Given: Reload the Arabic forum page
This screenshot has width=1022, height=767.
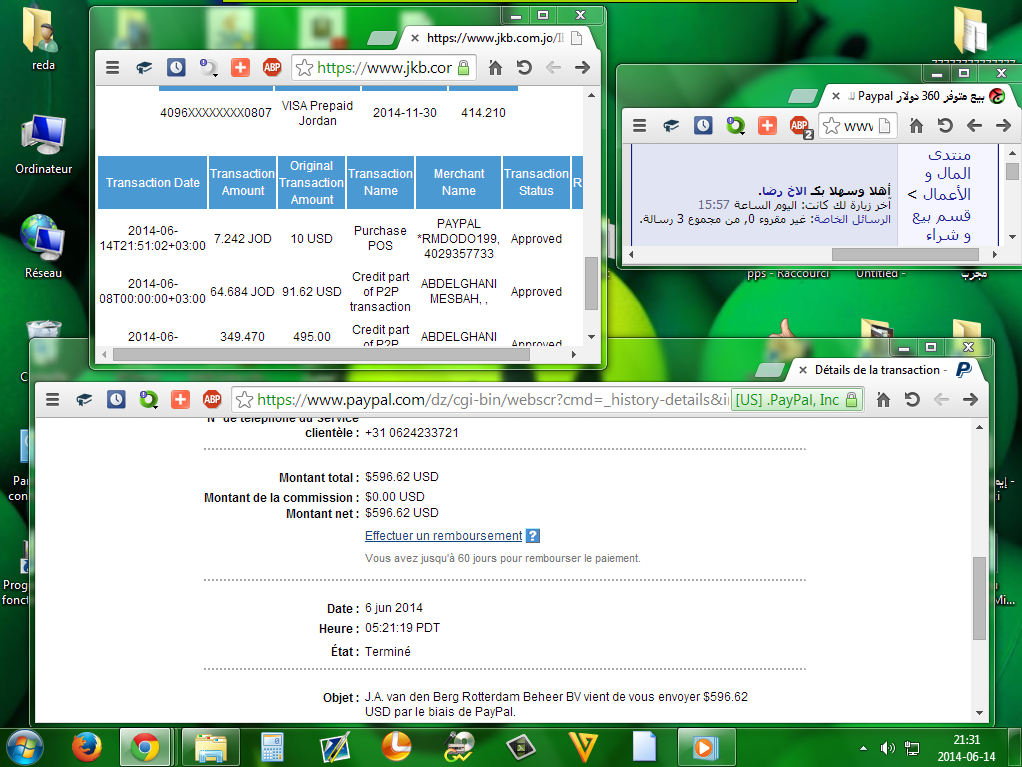Looking at the screenshot, I should click(945, 126).
